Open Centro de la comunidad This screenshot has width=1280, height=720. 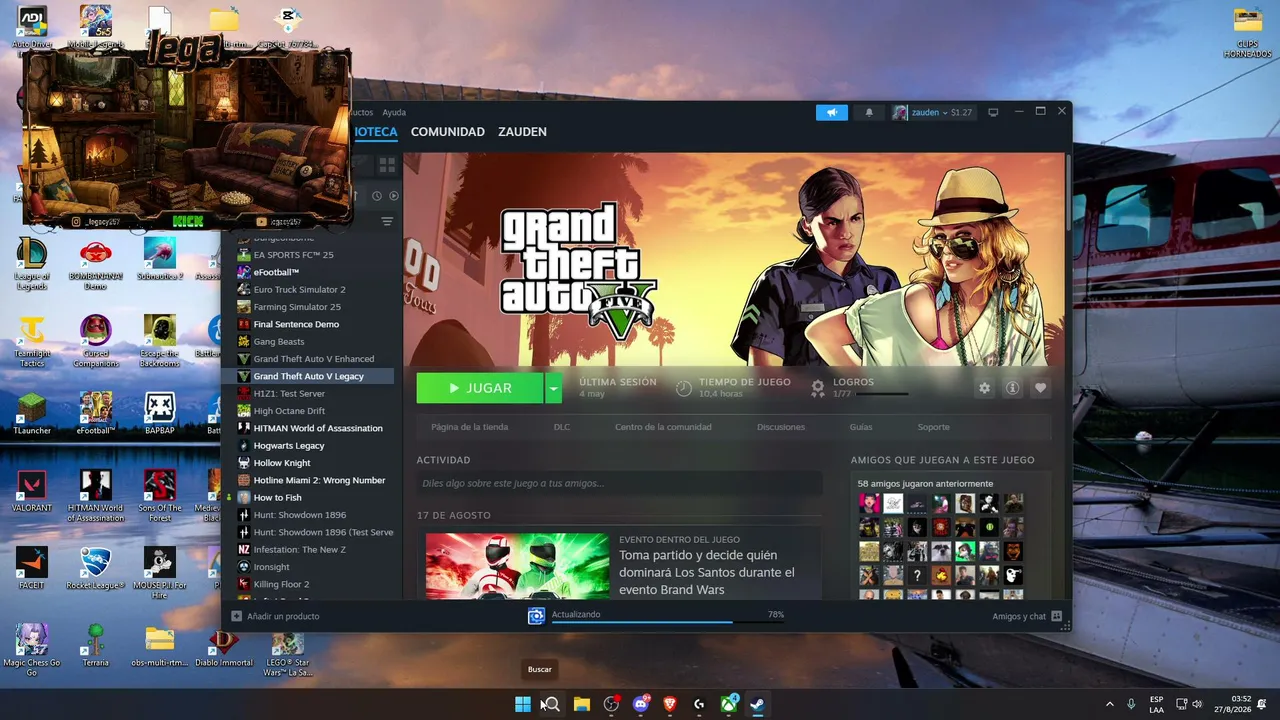[x=663, y=427]
